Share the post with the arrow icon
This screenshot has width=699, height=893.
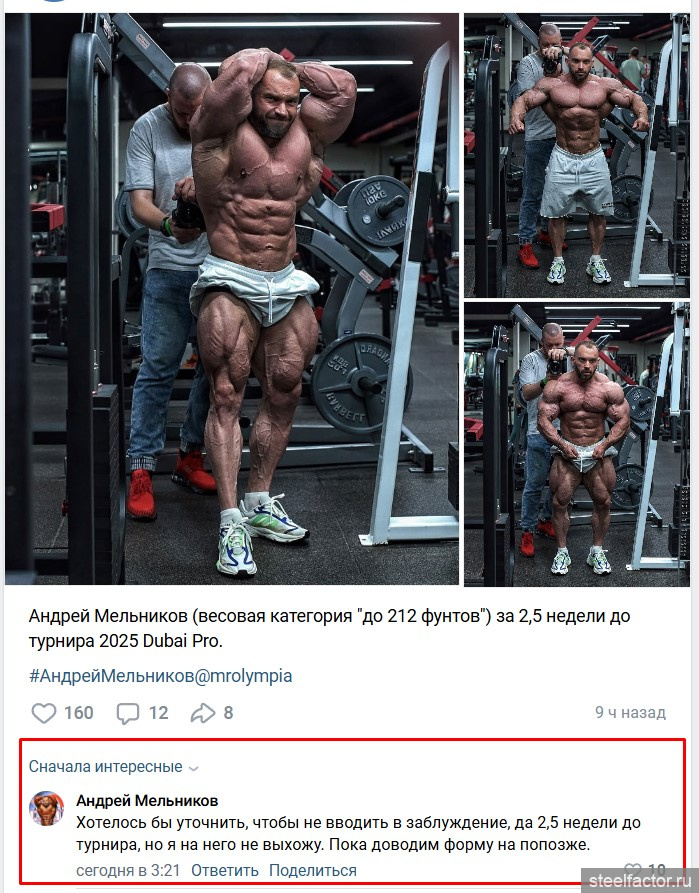click(x=202, y=713)
